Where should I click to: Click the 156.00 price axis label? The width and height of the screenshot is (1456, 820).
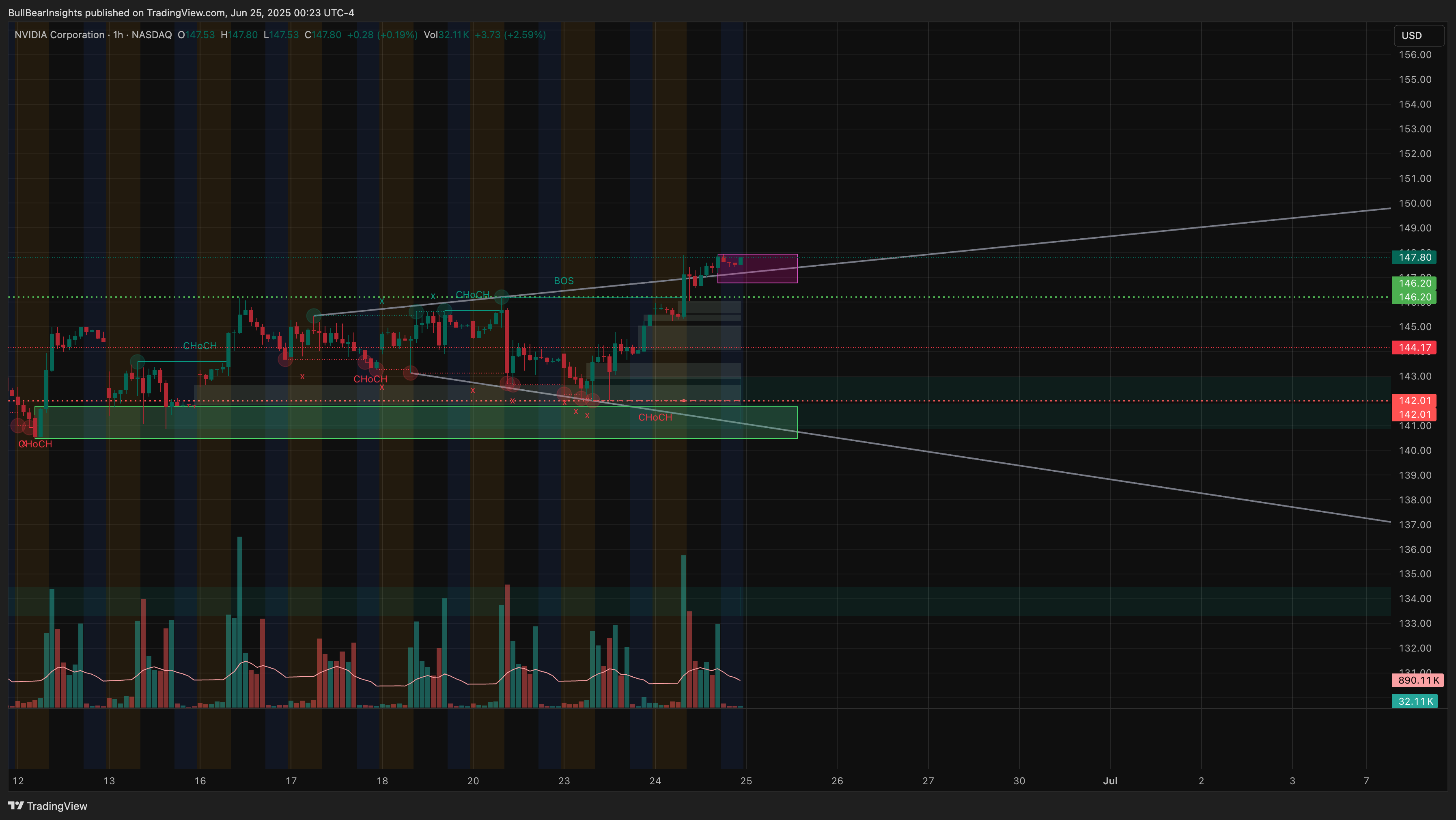[1415, 55]
